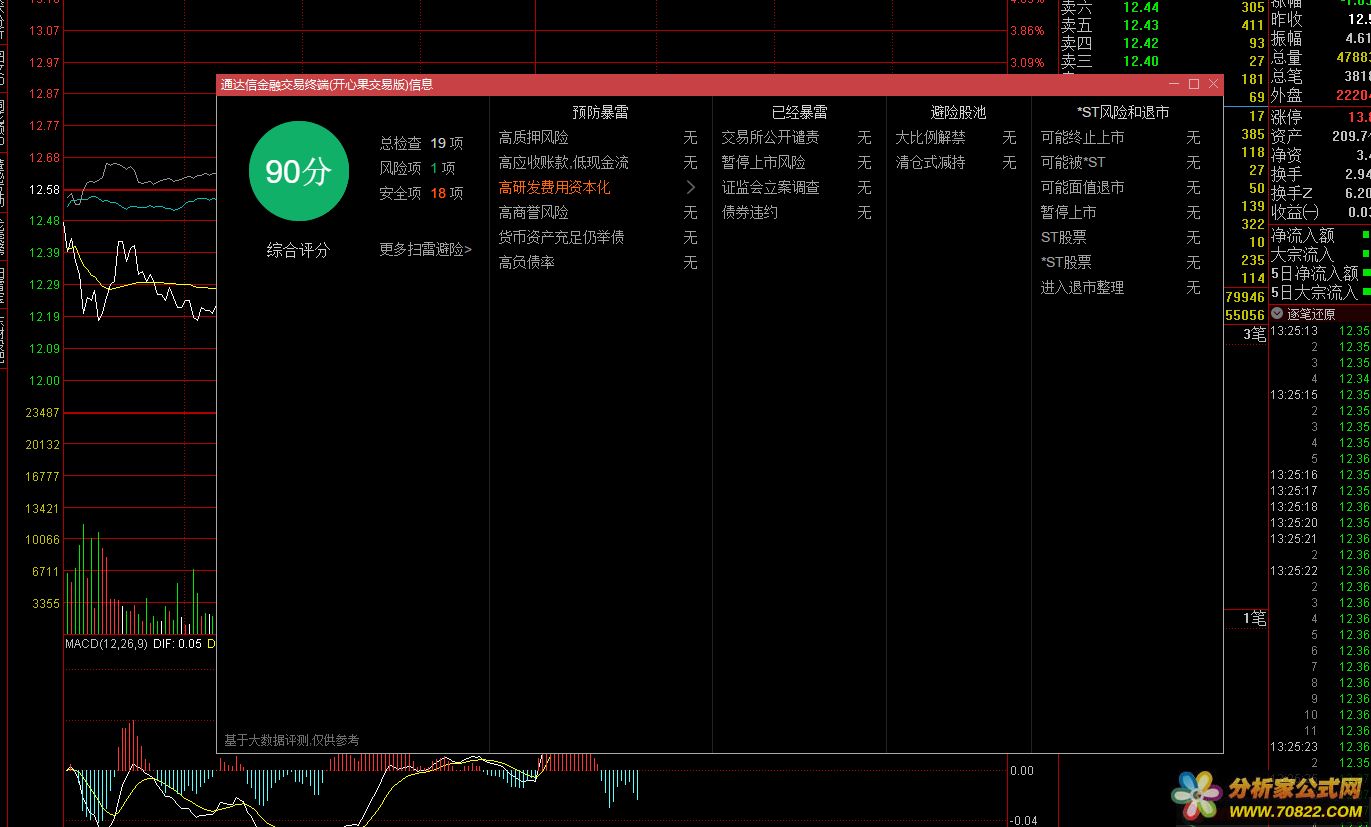Click the 风险项 1 项 count
1371x827 pixels.
(417, 168)
